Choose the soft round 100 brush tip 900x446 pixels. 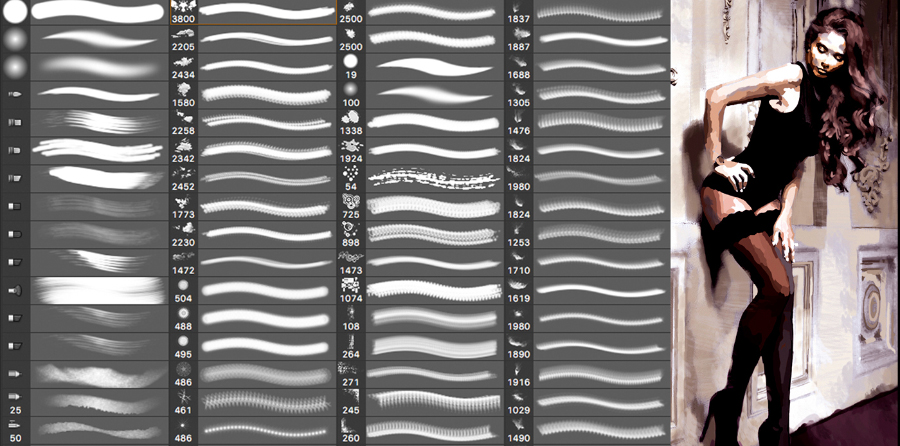coord(350,95)
